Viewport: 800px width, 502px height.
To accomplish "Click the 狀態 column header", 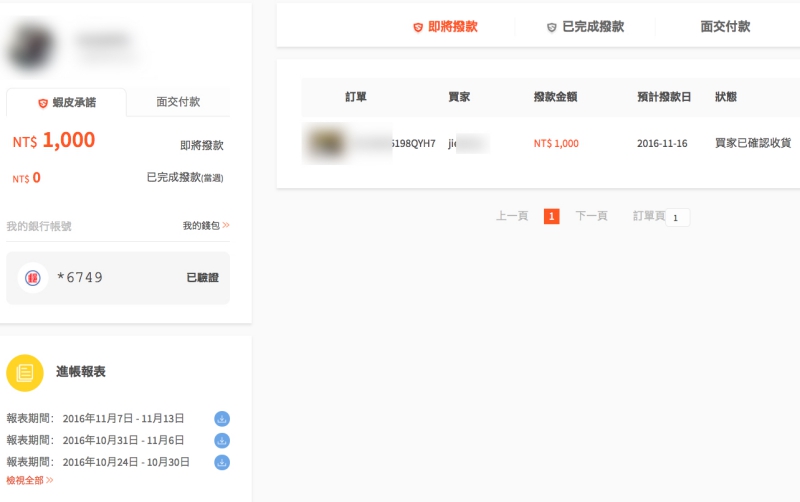I will pos(726,97).
